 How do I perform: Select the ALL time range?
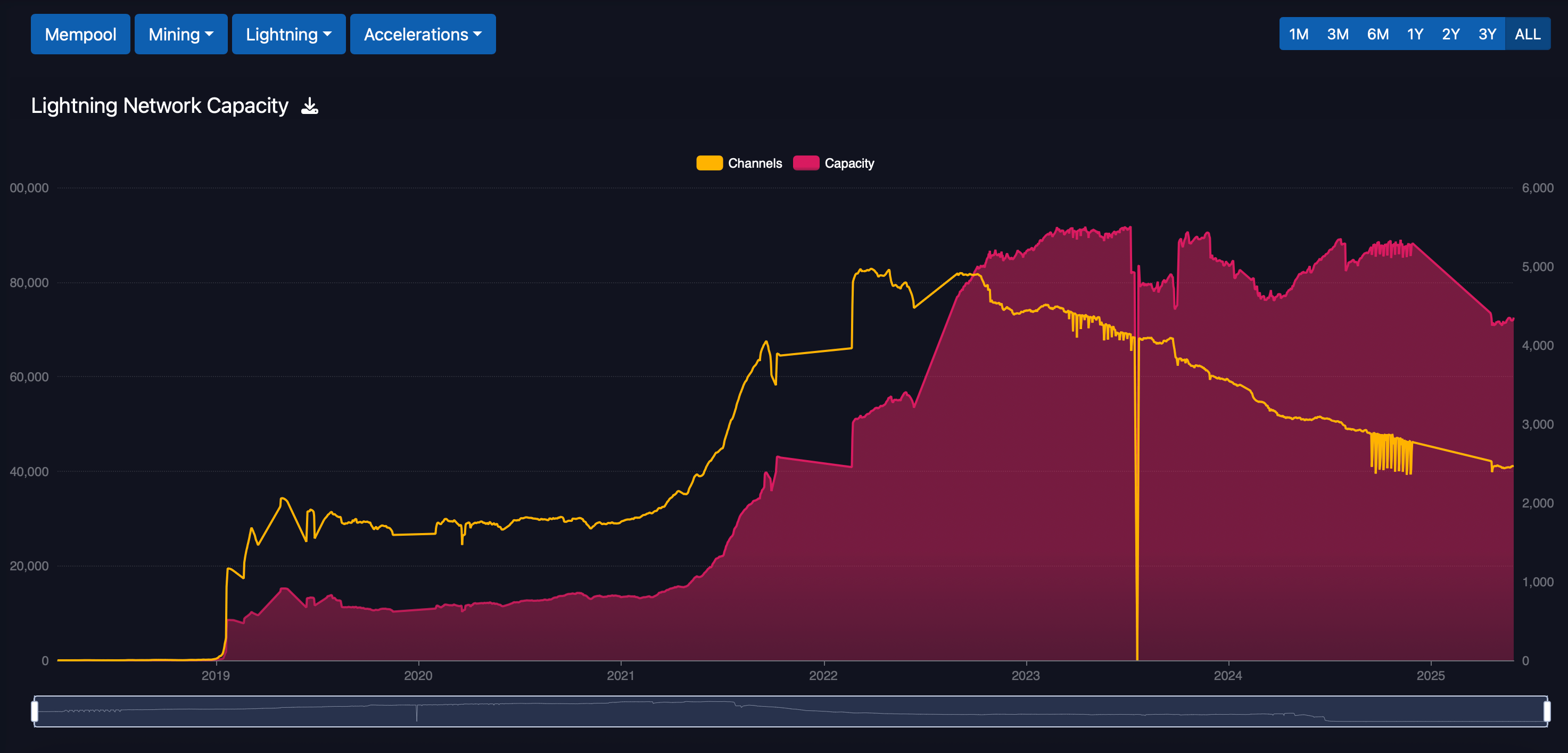pos(1527,34)
